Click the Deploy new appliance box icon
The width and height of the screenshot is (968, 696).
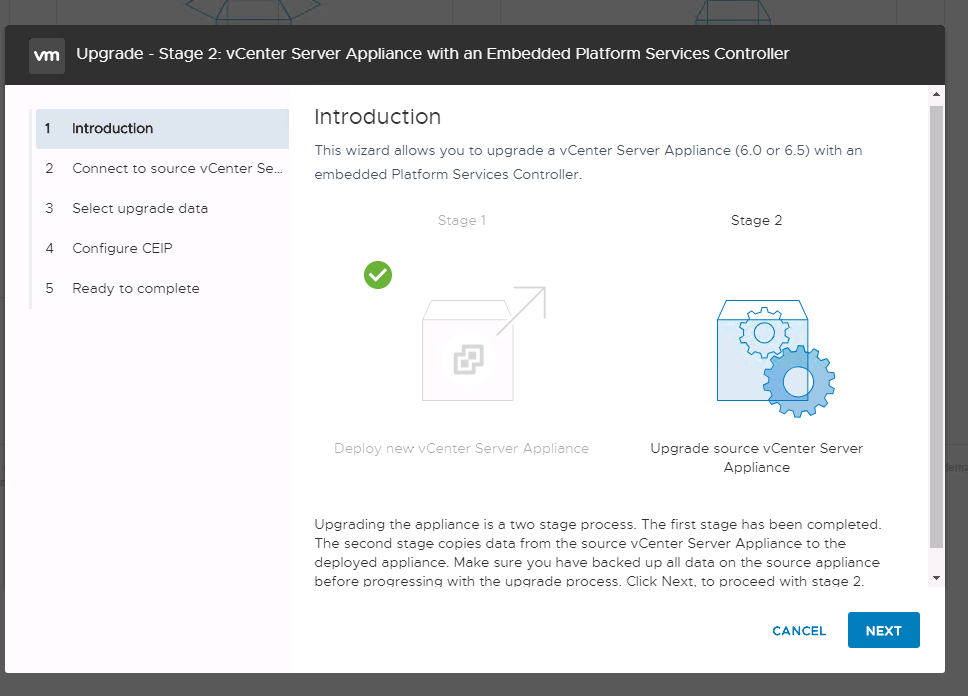tap(483, 343)
